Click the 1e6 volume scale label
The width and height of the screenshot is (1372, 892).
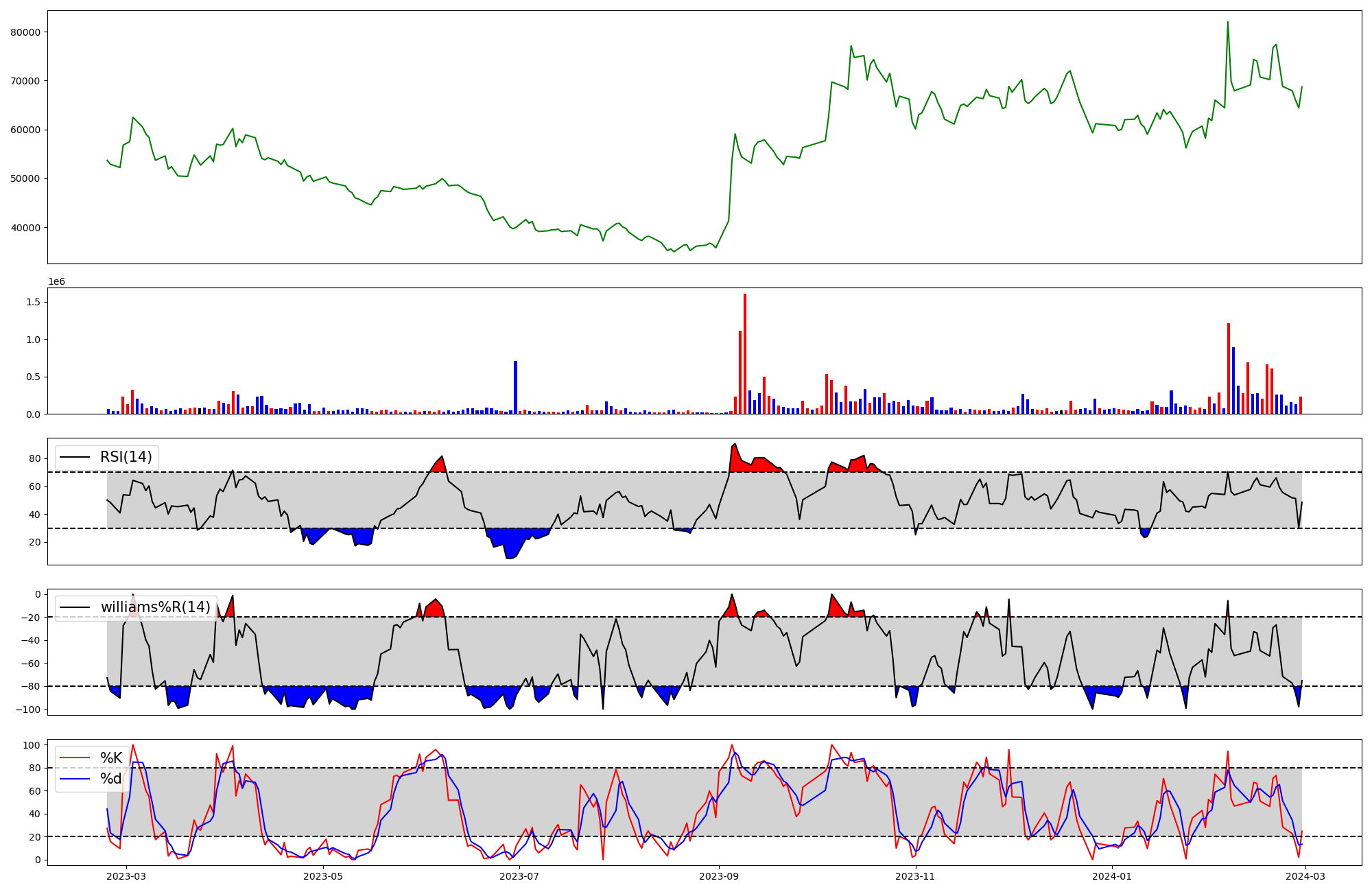[x=56, y=282]
